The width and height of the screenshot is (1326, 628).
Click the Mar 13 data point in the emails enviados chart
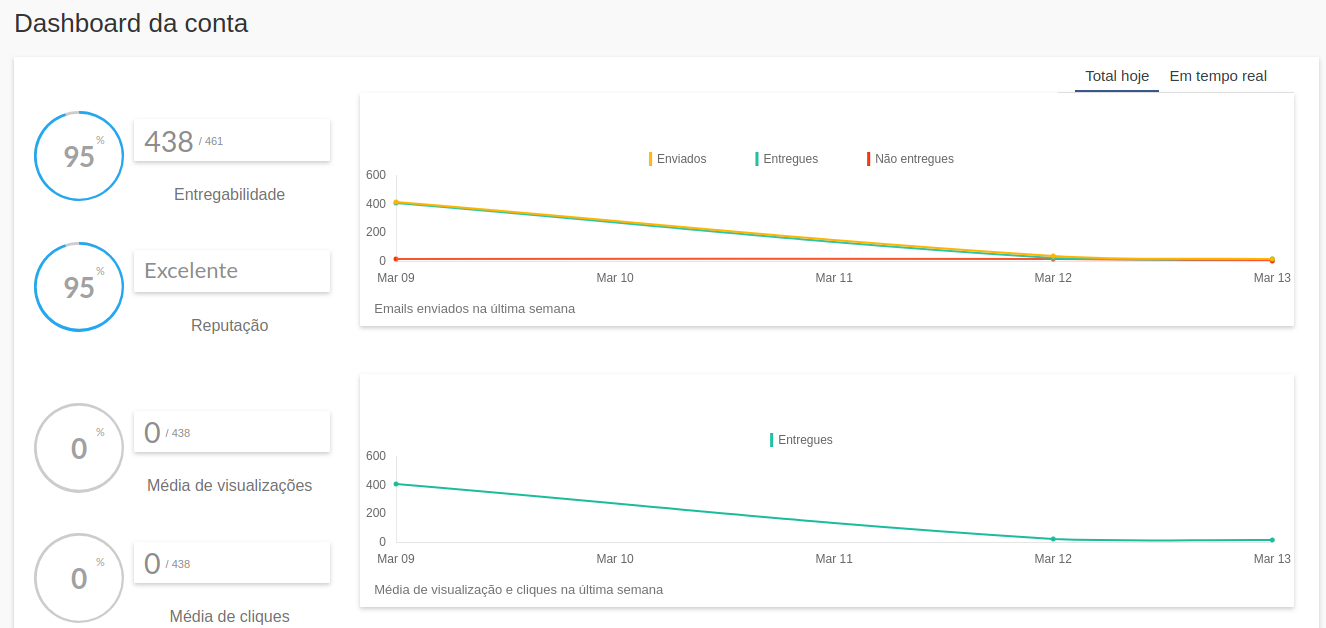[1272, 259]
